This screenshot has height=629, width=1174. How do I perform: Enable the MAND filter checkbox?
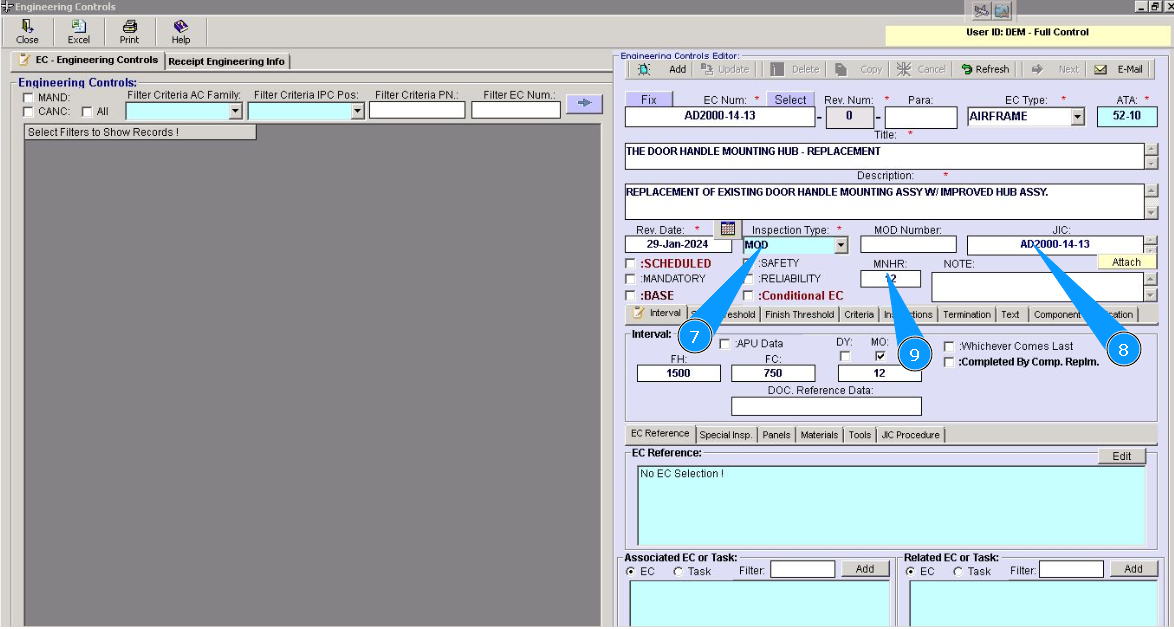28,97
